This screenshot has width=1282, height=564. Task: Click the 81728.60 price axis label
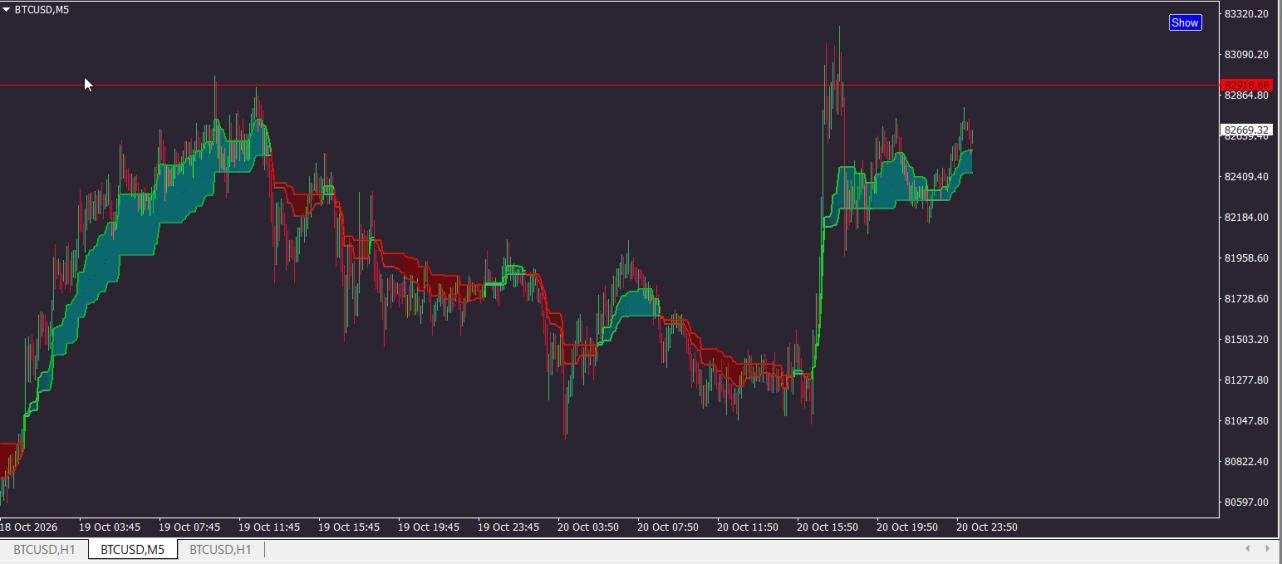point(1247,299)
